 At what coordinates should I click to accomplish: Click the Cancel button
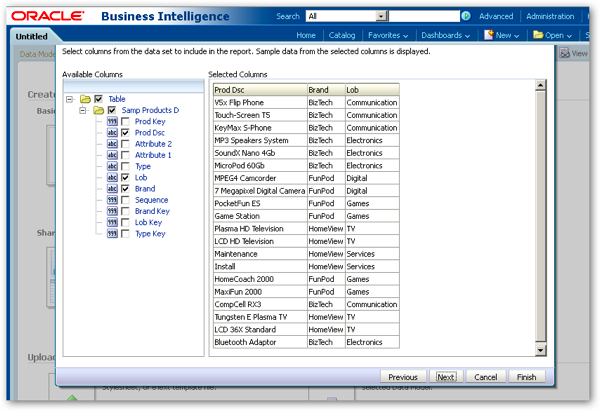486,377
